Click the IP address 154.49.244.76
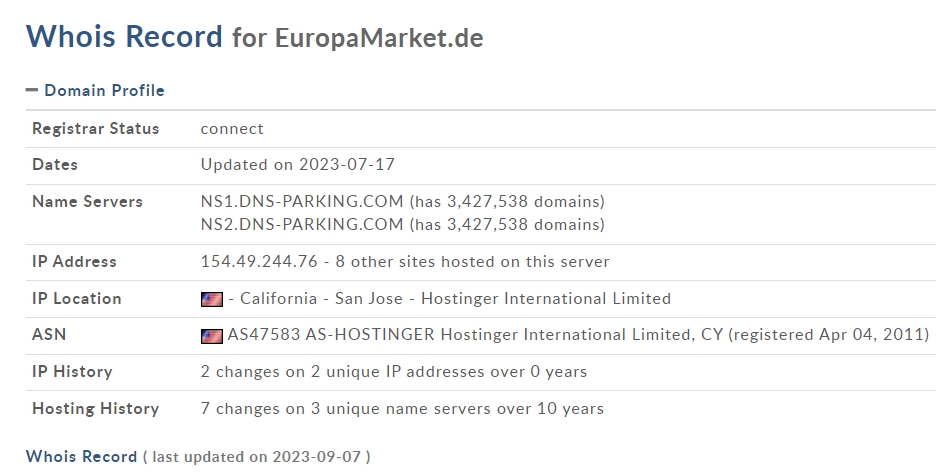Screen dimensions: 936x473 259,261
